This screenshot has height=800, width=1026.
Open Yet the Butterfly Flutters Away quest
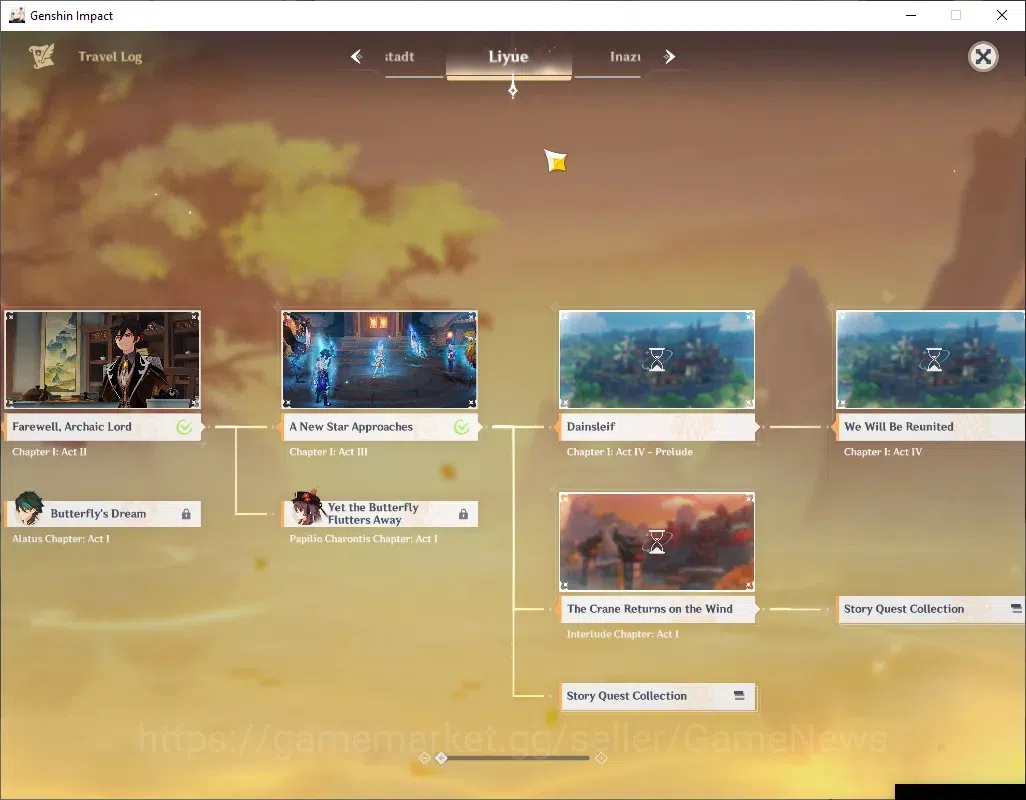coord(380,513)
